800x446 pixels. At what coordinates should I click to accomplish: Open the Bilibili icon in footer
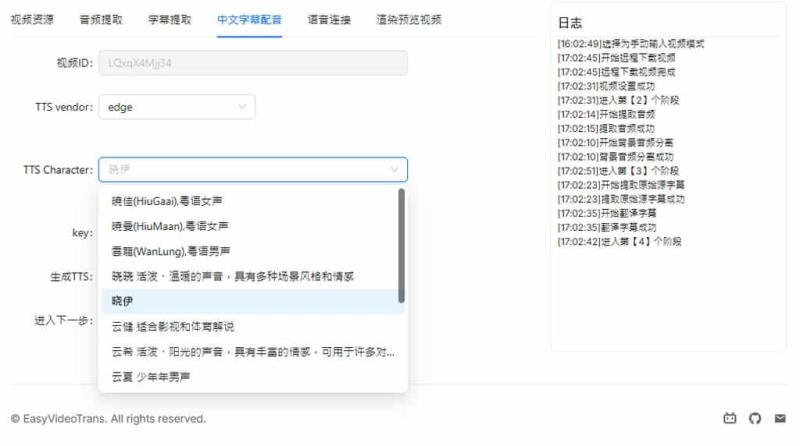[730, 418]
